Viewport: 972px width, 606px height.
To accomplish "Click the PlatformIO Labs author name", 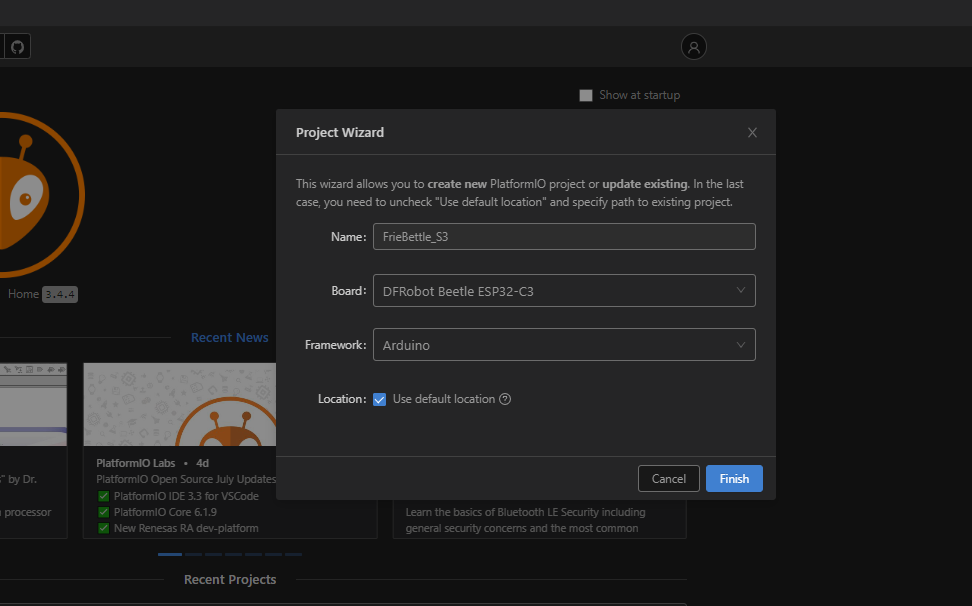I will 136,463.
